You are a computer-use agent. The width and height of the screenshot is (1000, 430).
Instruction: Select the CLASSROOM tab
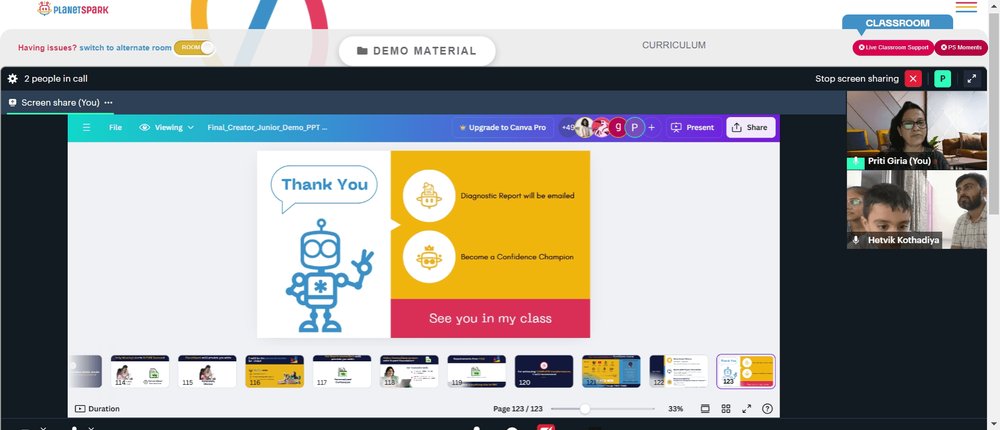(897, 23)
